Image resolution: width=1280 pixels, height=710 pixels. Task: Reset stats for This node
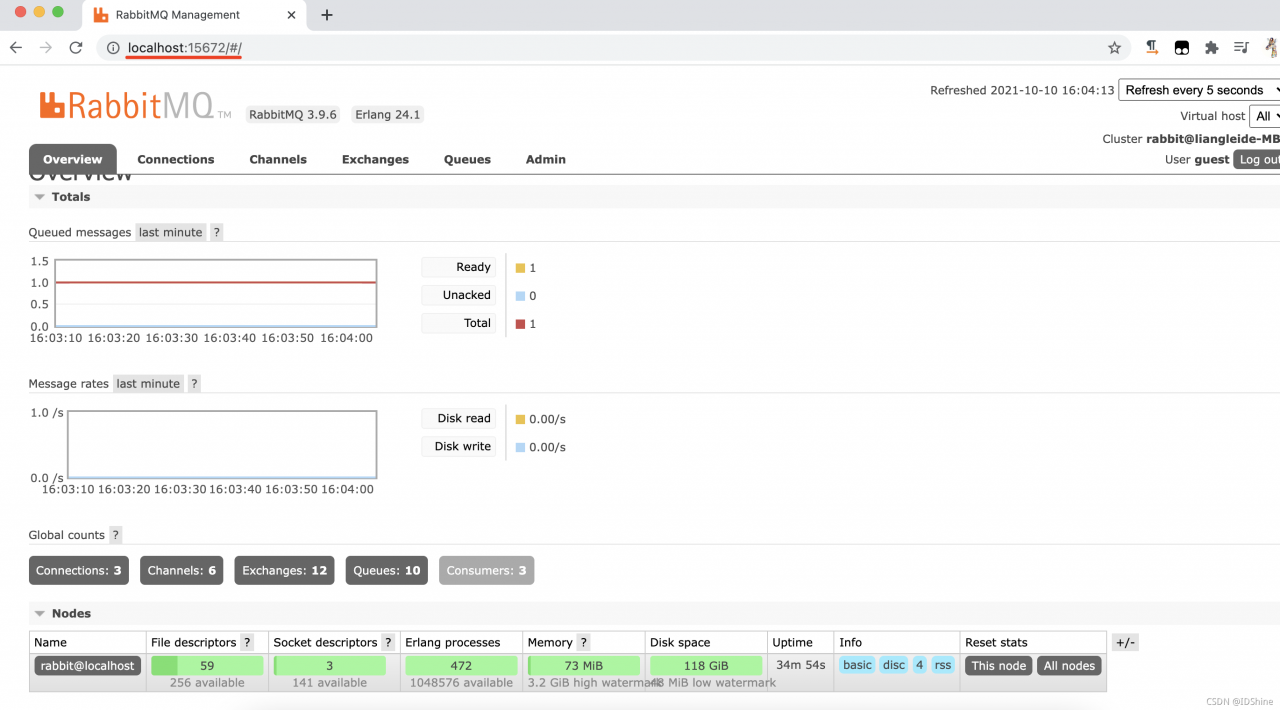coord(999,666)
